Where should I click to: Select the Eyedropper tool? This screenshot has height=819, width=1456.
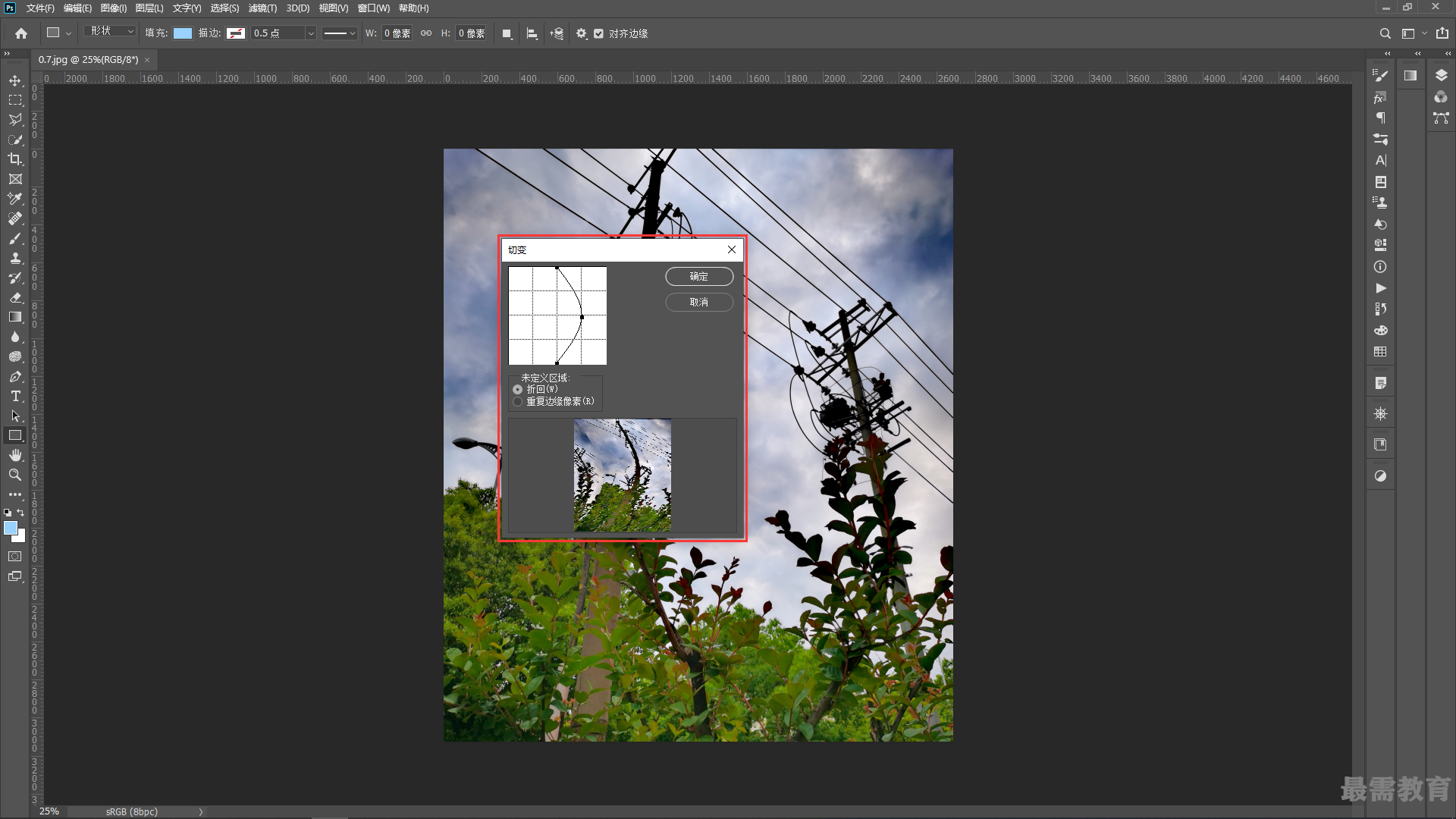point(15,199)
